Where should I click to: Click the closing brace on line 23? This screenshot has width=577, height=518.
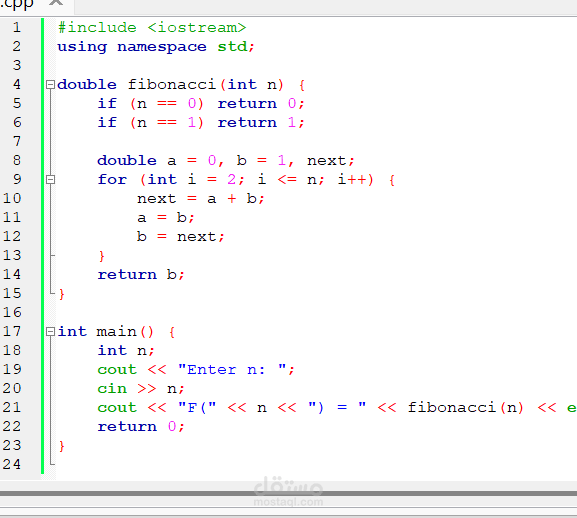pyautogui.click(x=61, y=446)
